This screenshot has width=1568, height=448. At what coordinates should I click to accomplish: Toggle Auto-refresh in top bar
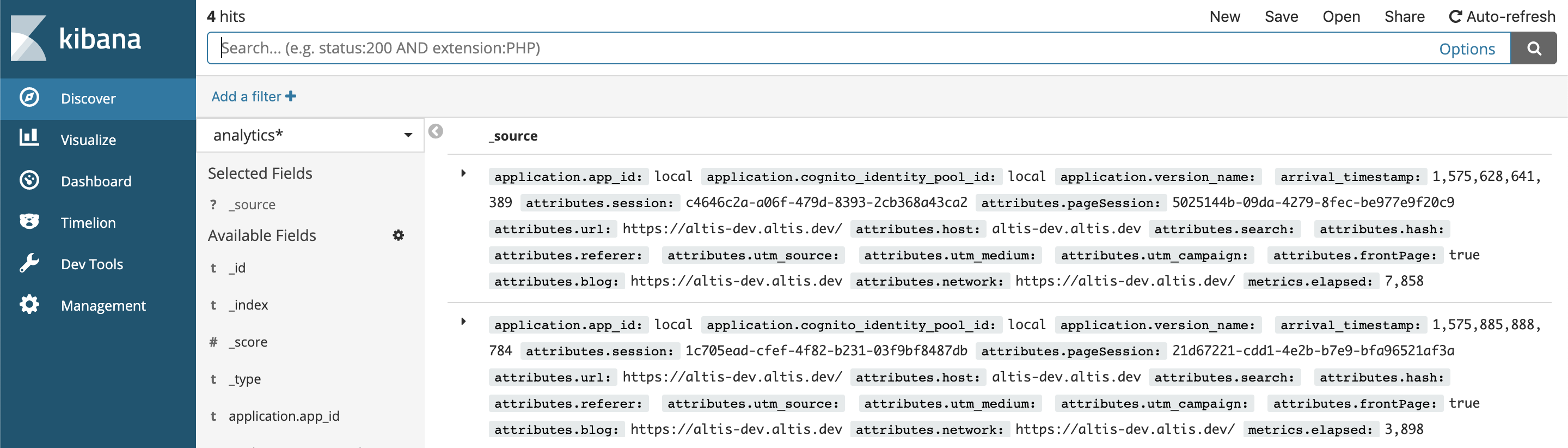[x=1502, y=16]
